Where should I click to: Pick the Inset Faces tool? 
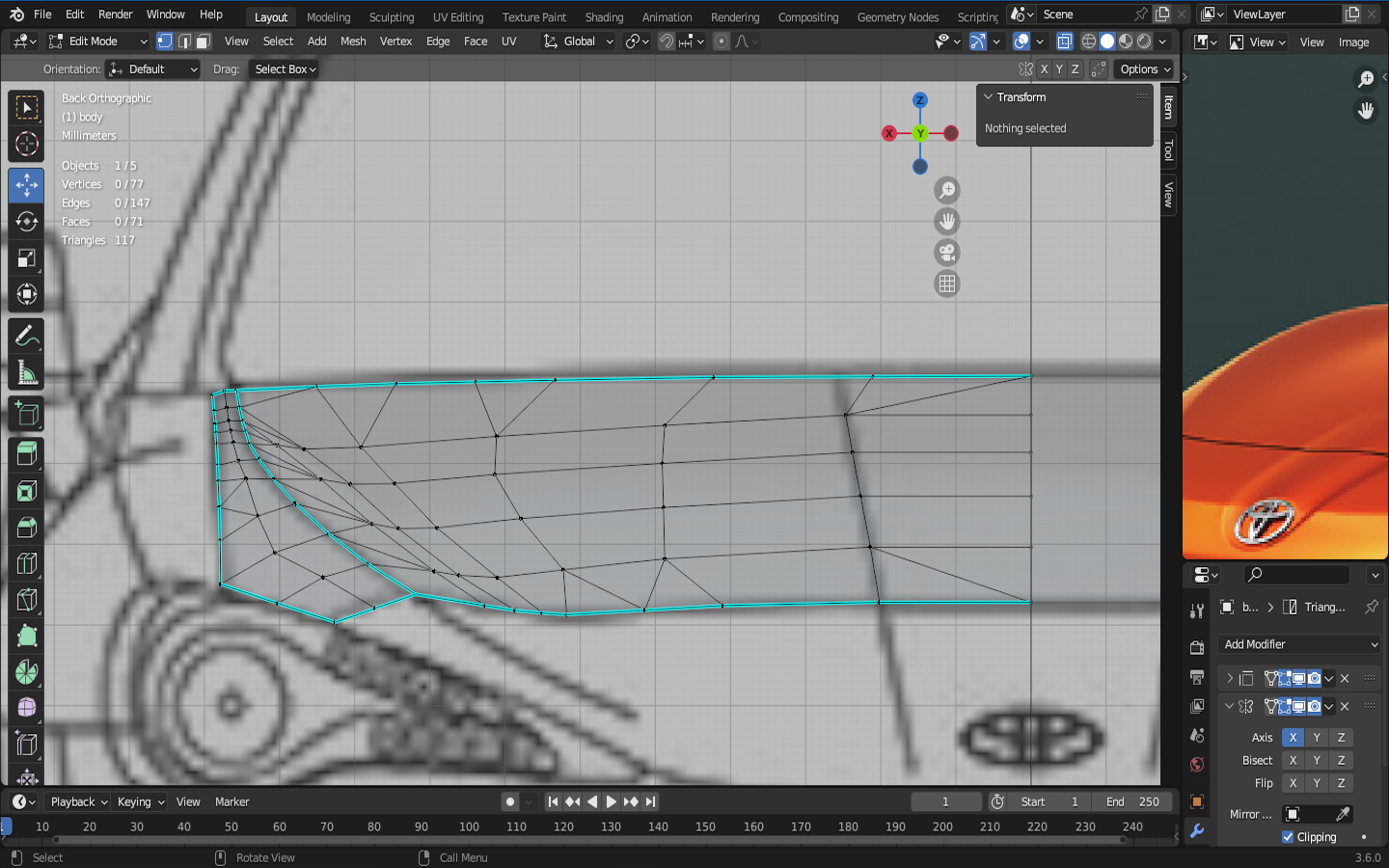[27, 491]
